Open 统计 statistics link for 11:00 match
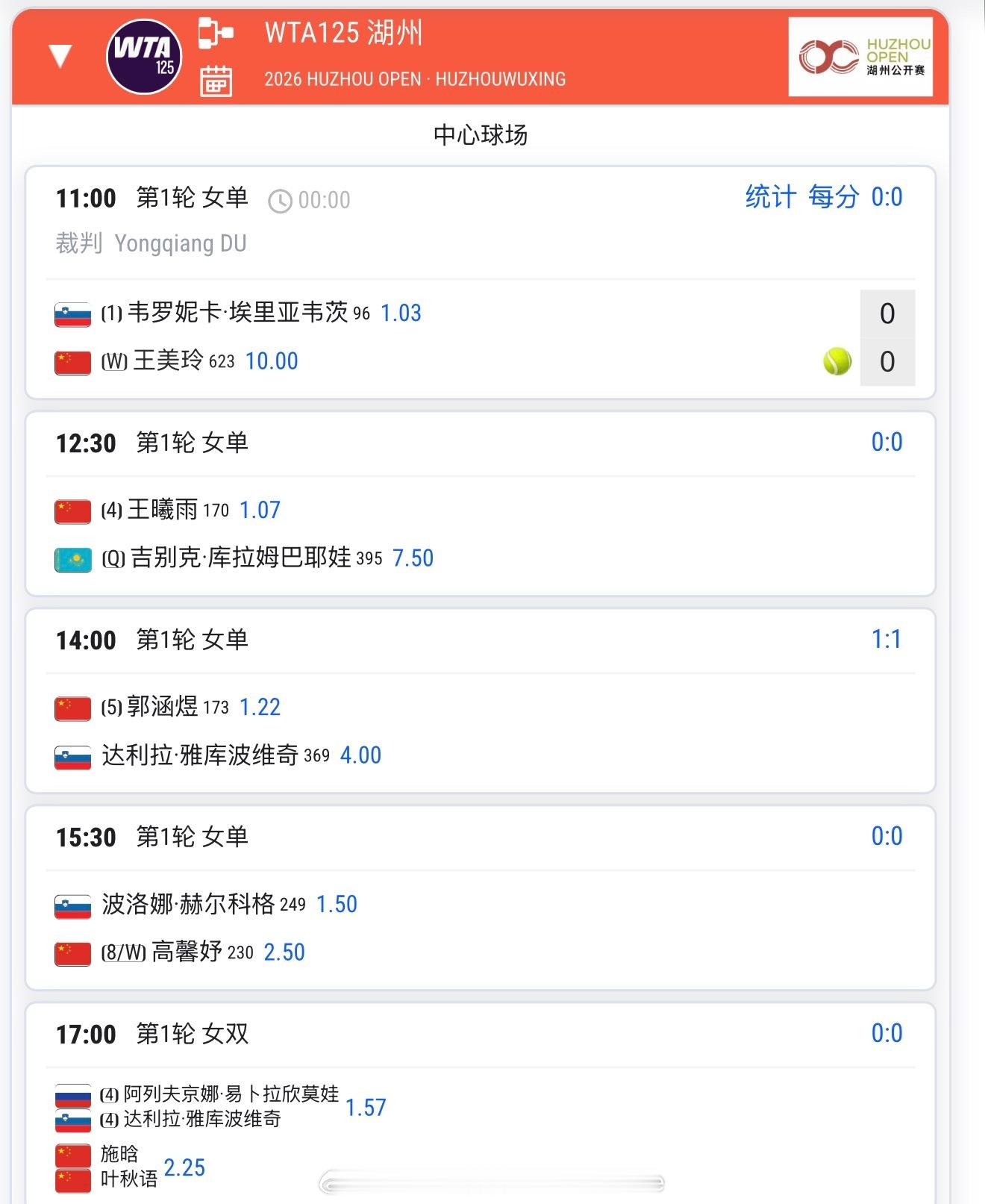 pyautogui.click(x=770, y=197)
